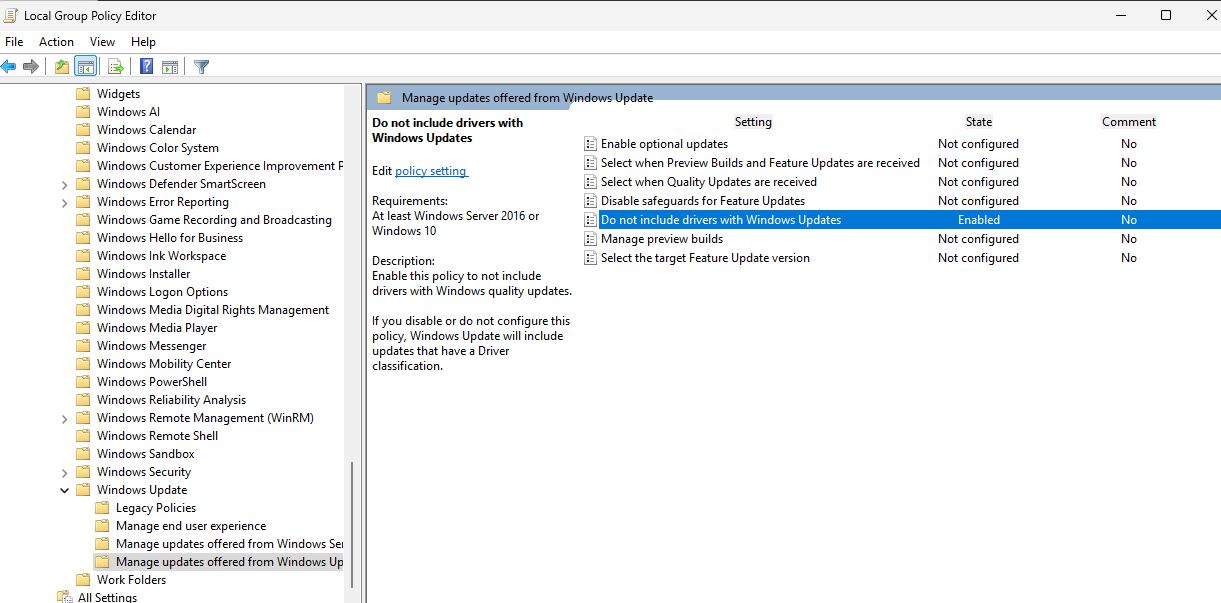This screenshot has height=603, width=1221.
Task: Open the Action menu
Action: [x=56, y=42]
